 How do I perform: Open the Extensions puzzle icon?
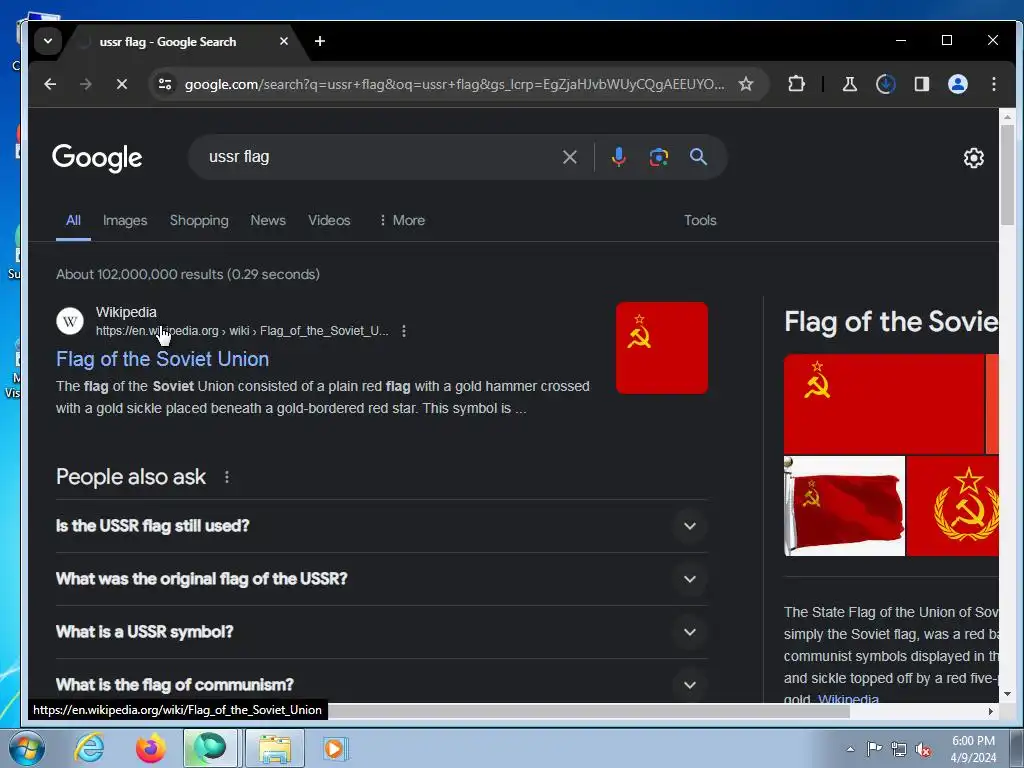(x=796, y=84)
